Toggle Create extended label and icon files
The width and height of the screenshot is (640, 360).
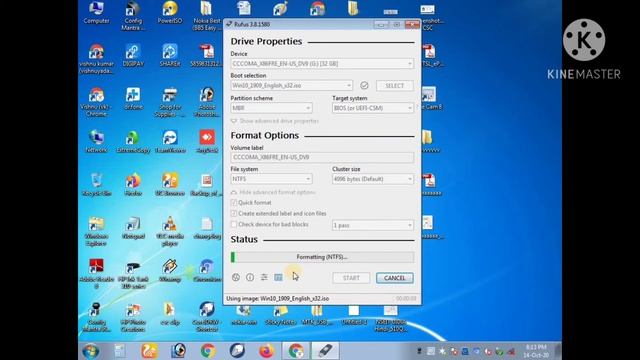click(x=233, y=213)
